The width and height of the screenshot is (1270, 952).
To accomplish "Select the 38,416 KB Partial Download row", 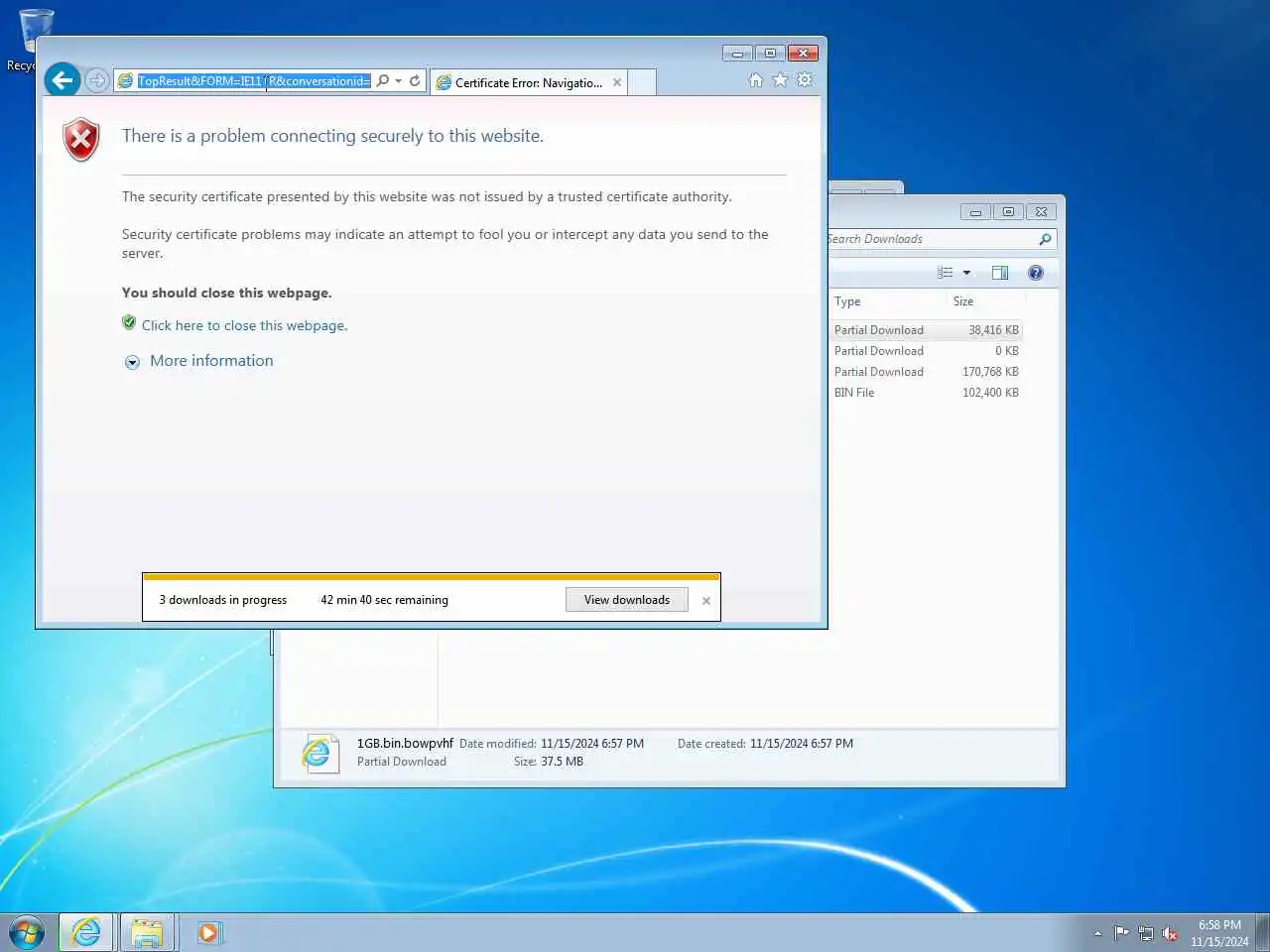I will point(926,330).
